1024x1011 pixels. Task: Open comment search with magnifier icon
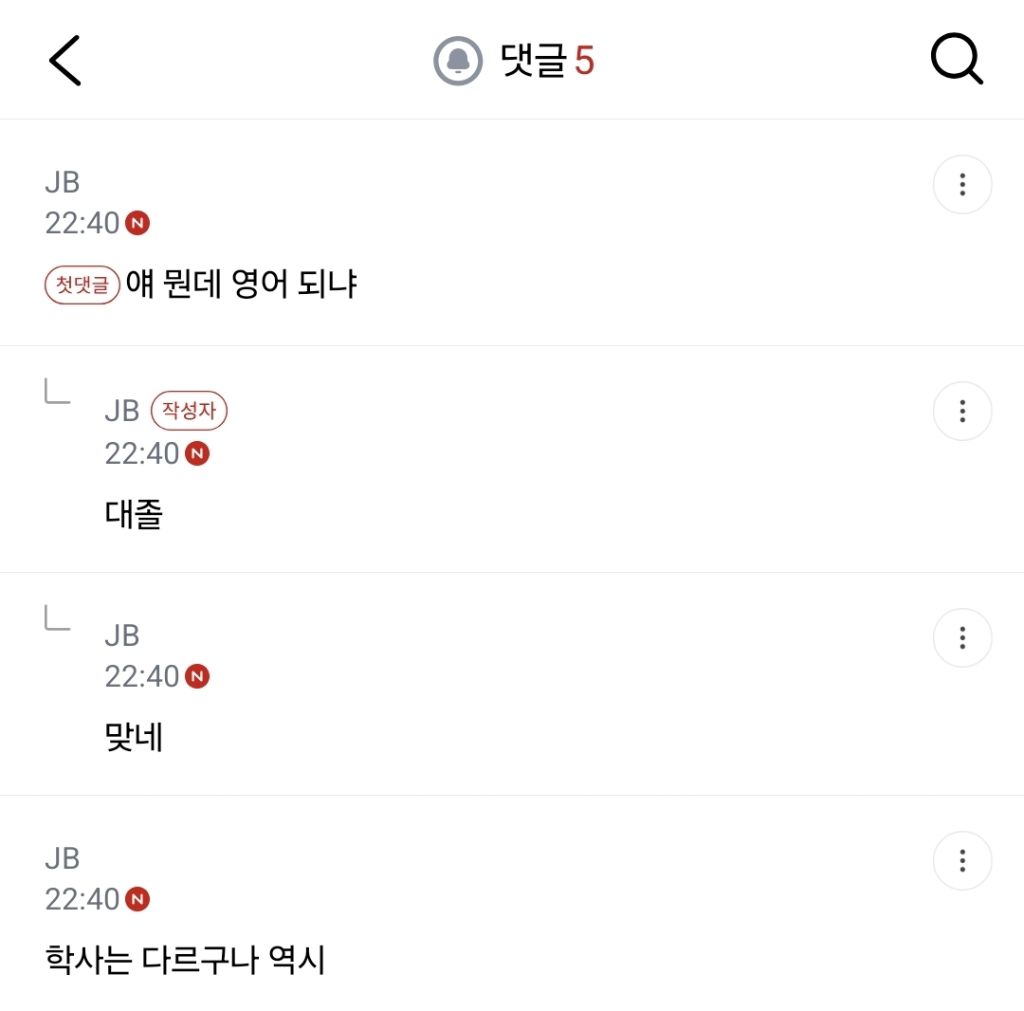point(957,61)
